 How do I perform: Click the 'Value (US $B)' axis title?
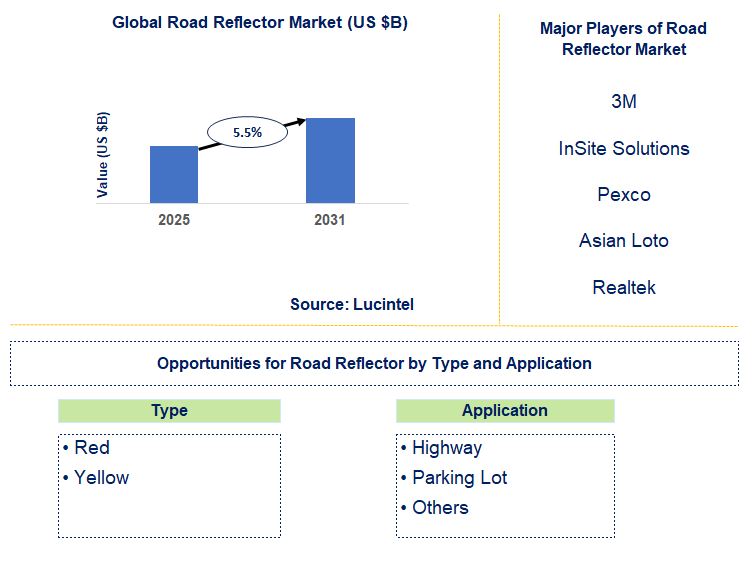coord(102,155)
